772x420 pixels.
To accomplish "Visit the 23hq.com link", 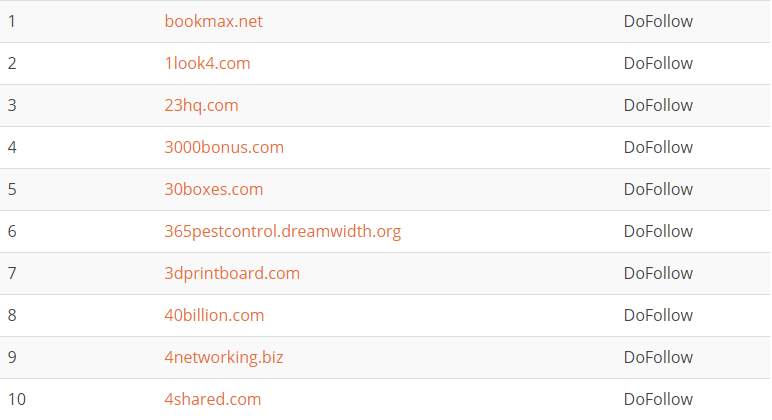I will [x=201, y=105].
